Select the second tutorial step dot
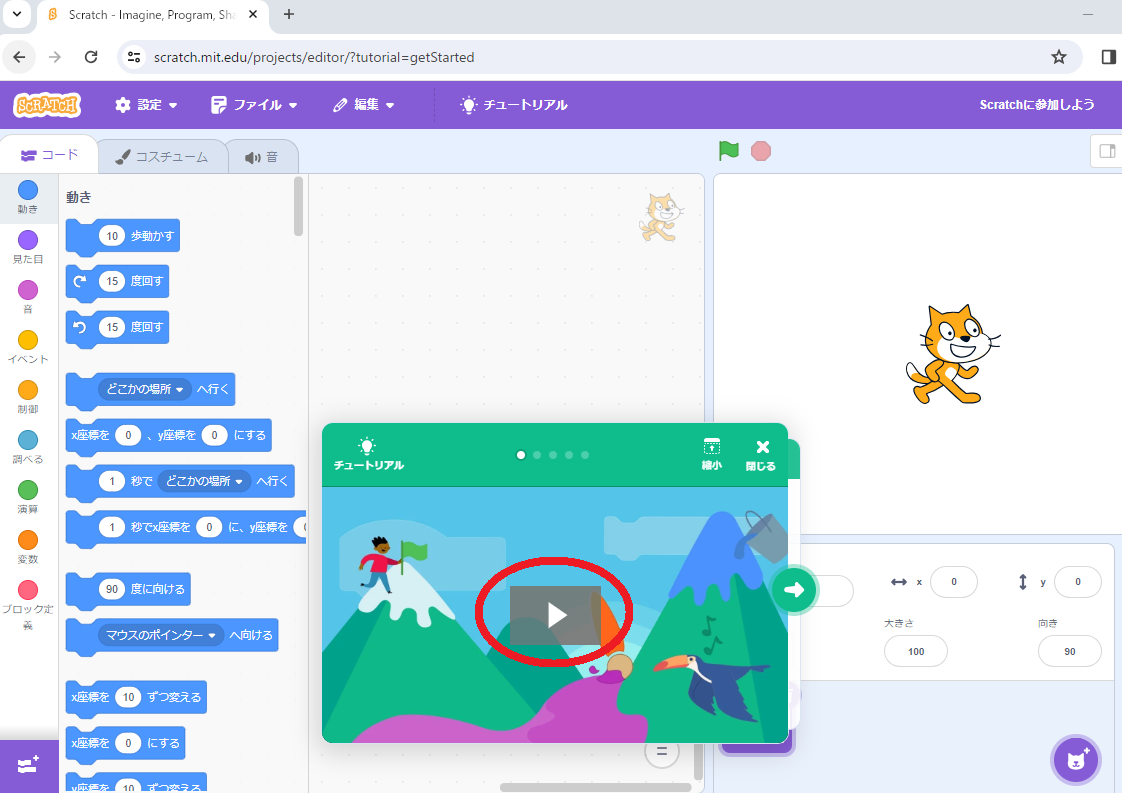 point(537,455)
